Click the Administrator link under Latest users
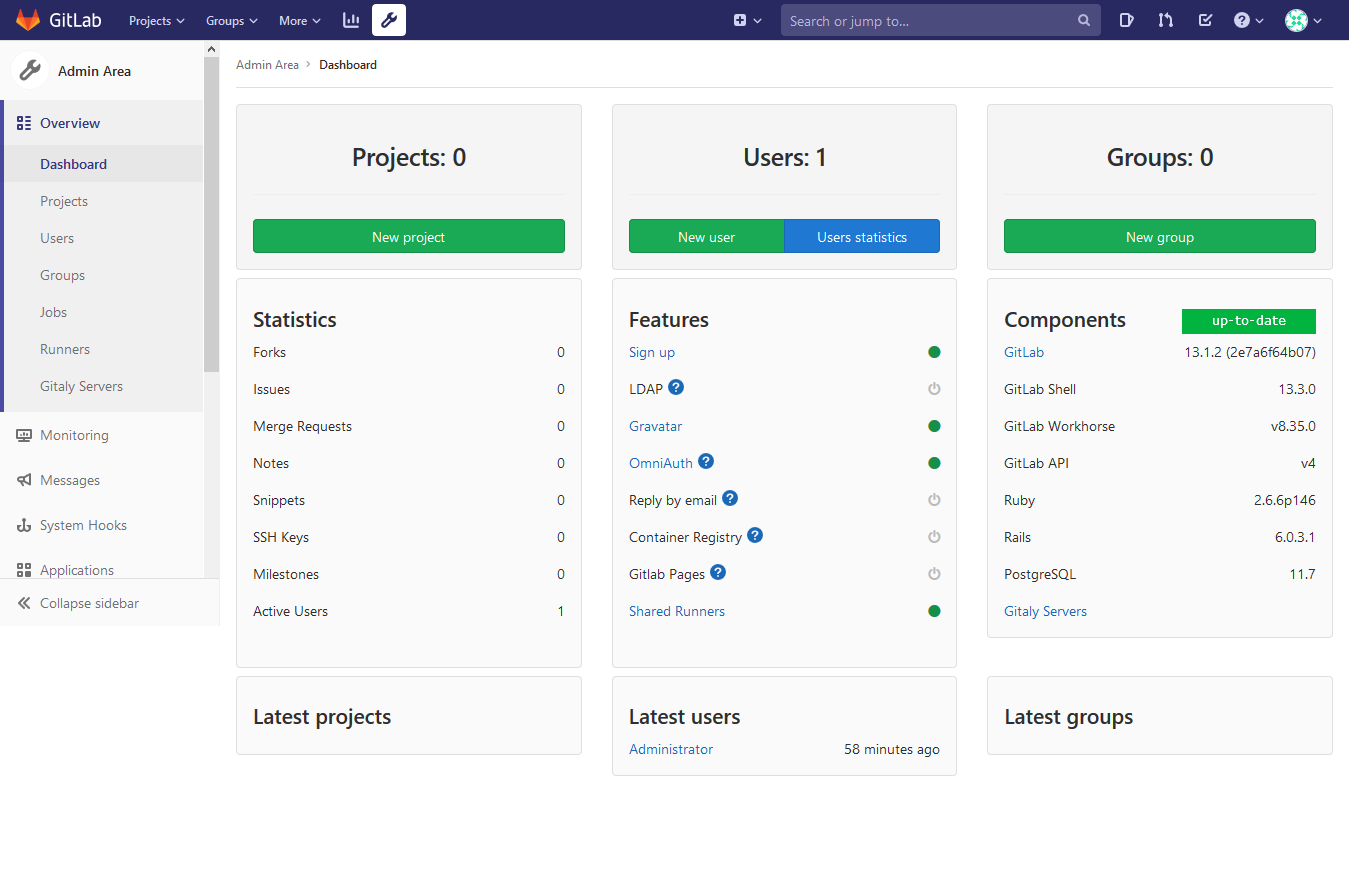This screenshot has height=884, width=1349. (x=671, y=748)
